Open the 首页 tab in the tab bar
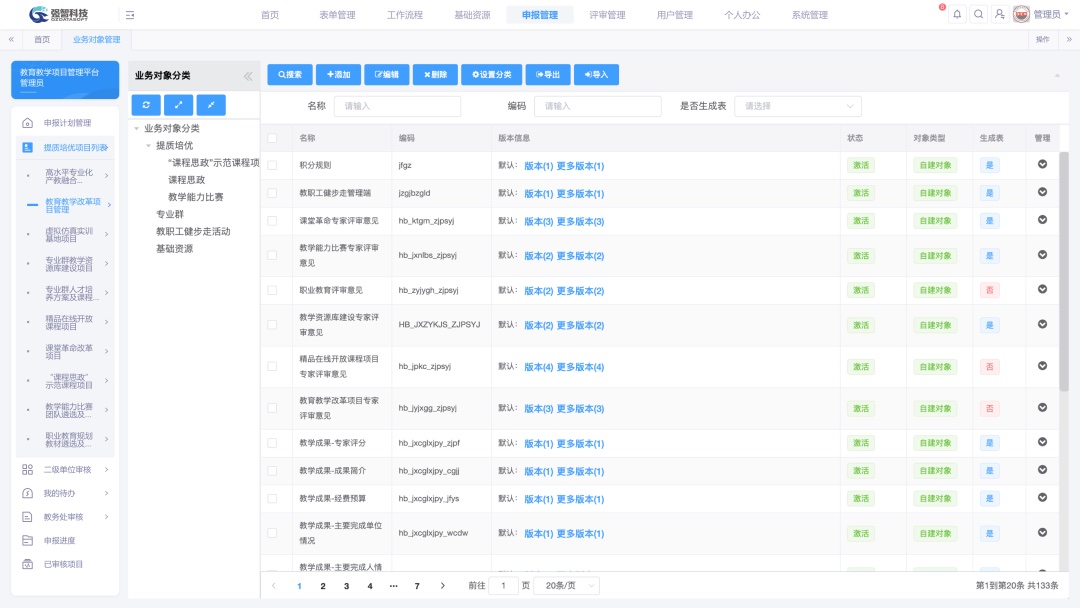 tap(42, 40)
